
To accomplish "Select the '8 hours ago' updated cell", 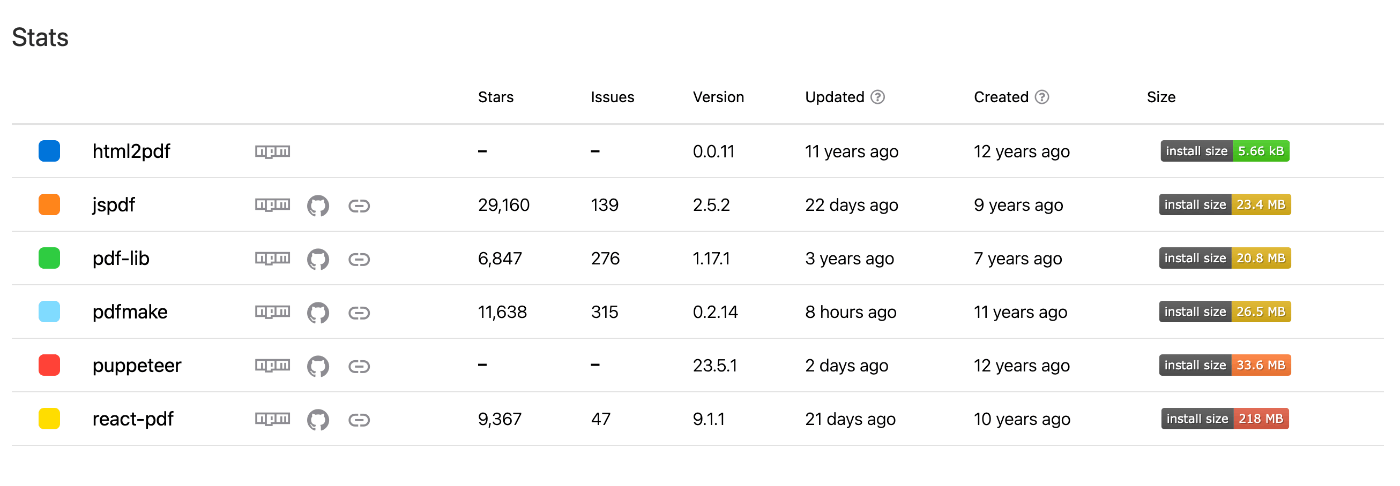I will coord(851,312).
